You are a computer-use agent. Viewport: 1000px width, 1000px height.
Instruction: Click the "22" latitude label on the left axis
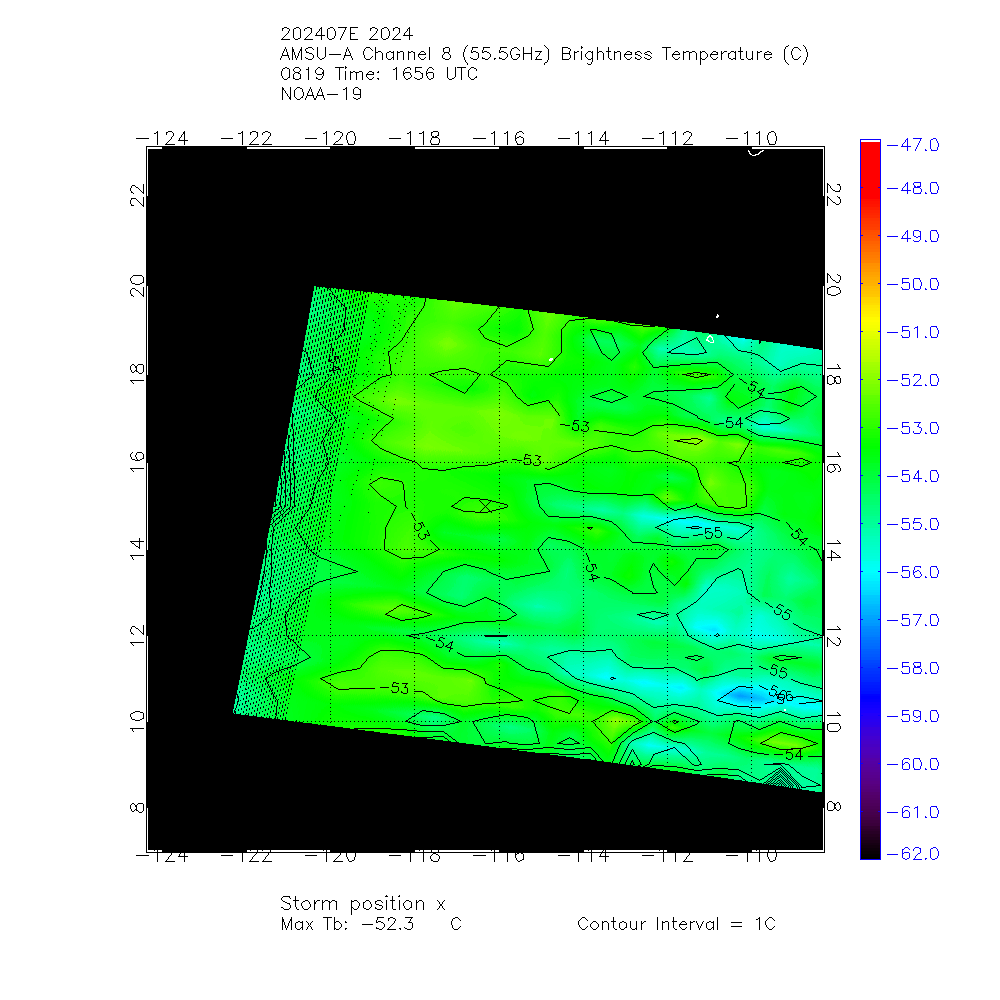tap(138, 195)
